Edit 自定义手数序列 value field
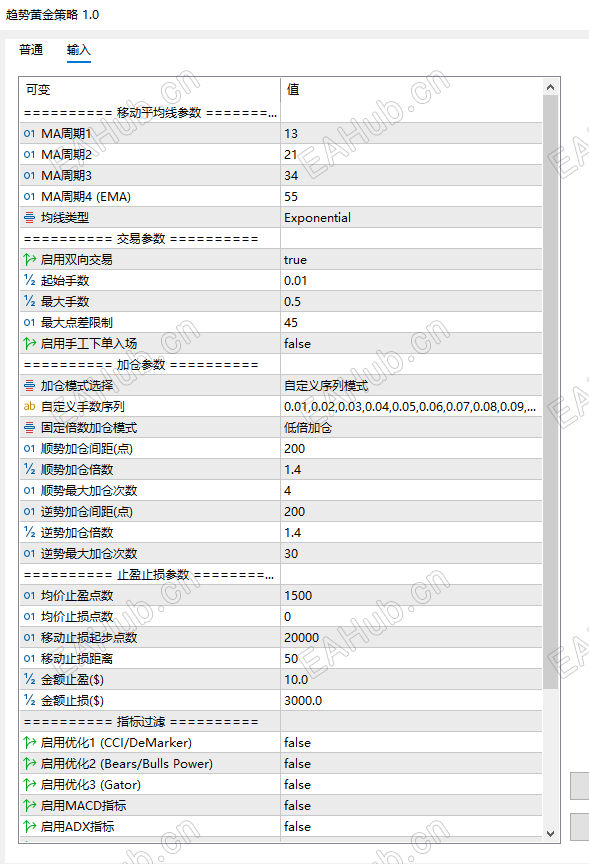 (x=411, y=407)
